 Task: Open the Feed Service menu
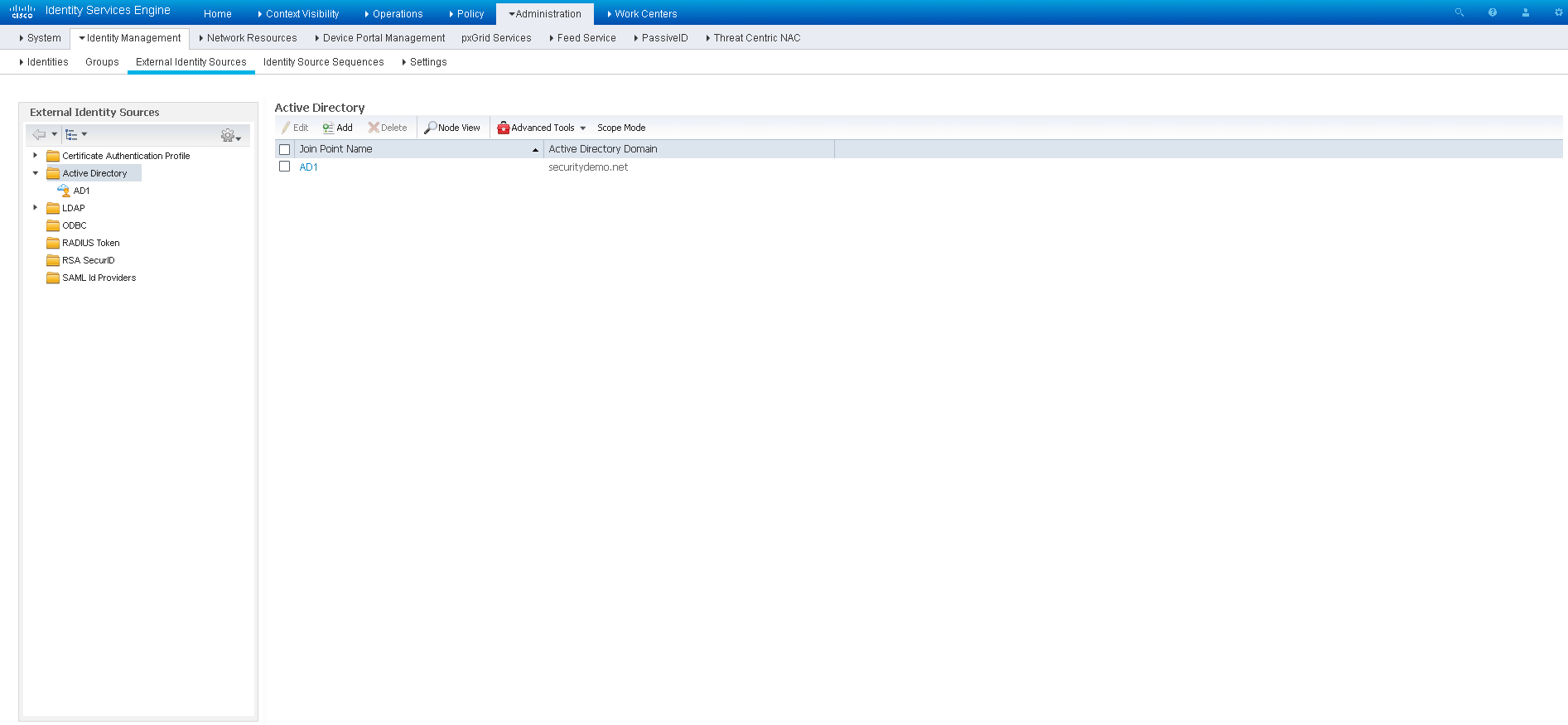click(x=582, y=38)
